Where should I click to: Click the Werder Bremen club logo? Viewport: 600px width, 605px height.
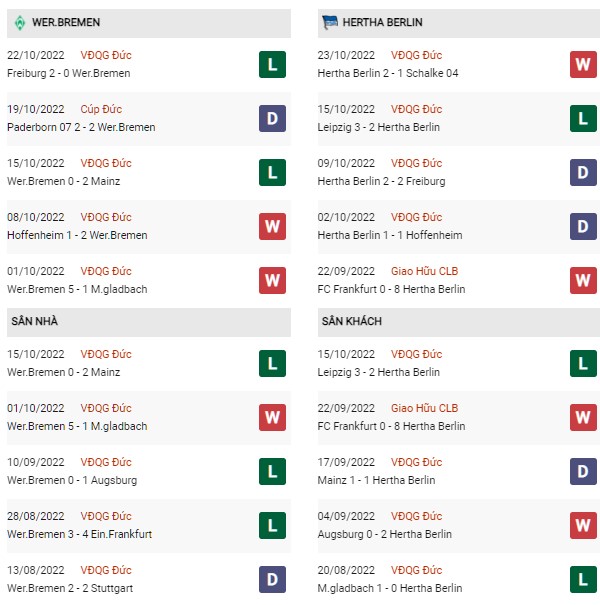(x=20, y=23)
